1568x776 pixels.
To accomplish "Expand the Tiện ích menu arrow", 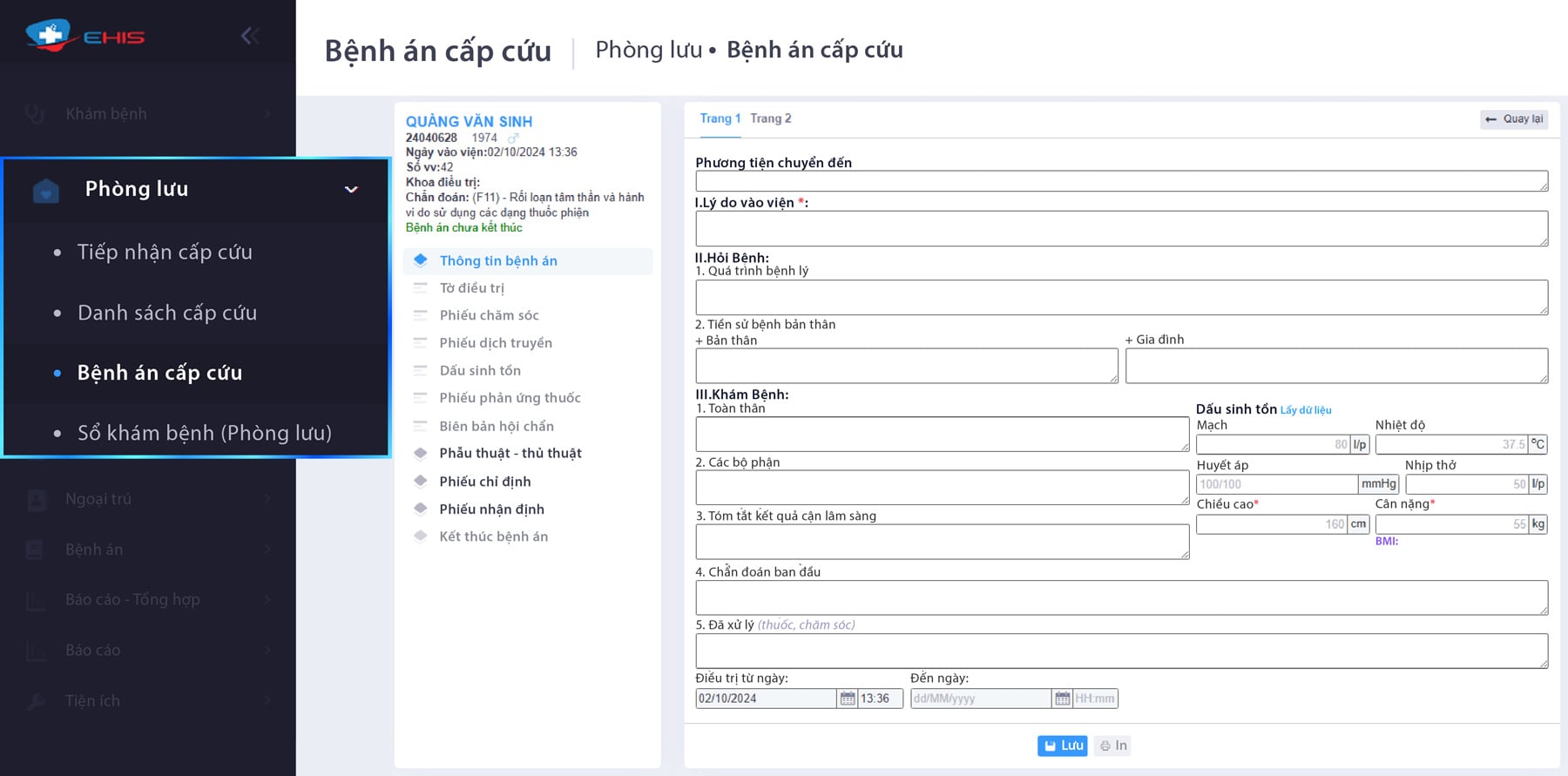I will pos(267,701).
